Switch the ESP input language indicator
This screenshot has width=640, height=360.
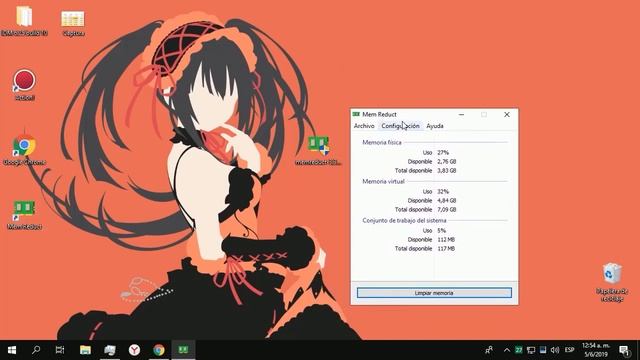point(569,350)
